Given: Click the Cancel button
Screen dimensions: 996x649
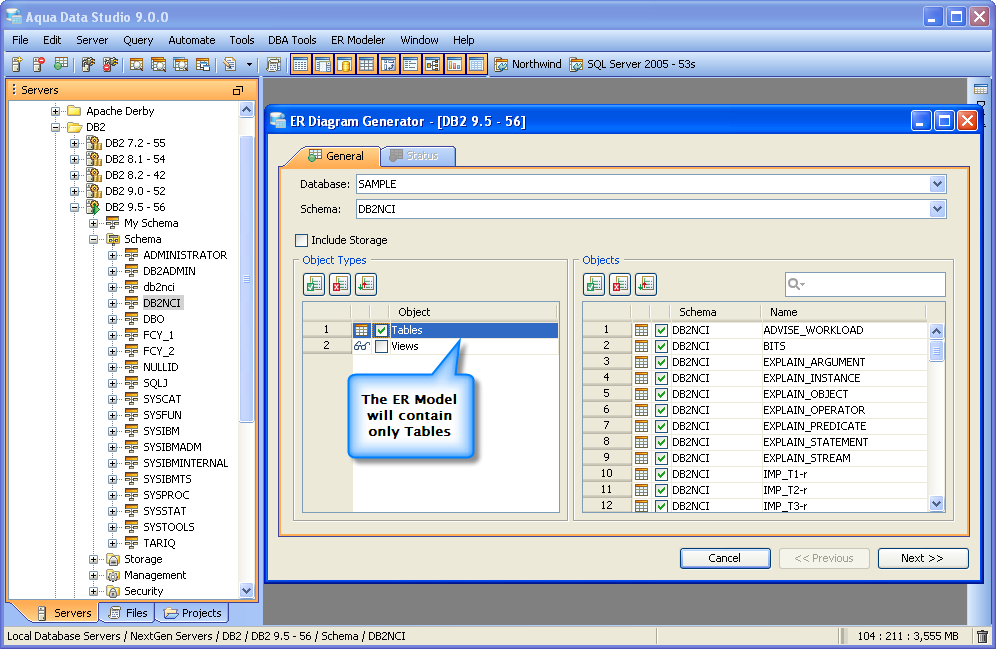Looking at the screenshot, I should (x=725, y=558).
